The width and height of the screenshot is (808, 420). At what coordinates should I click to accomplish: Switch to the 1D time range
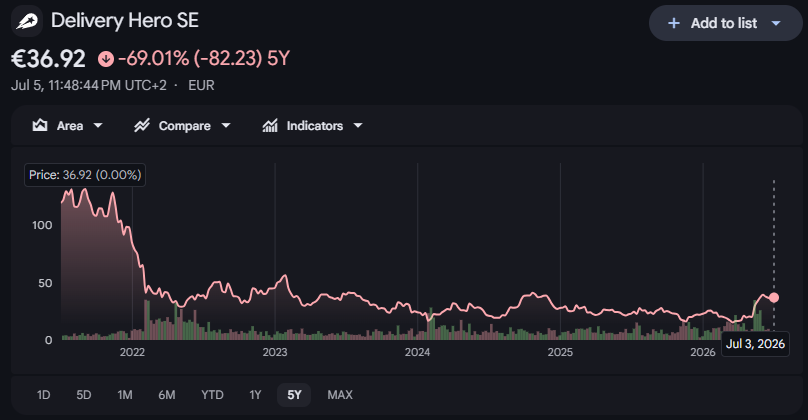click(43, 395)
